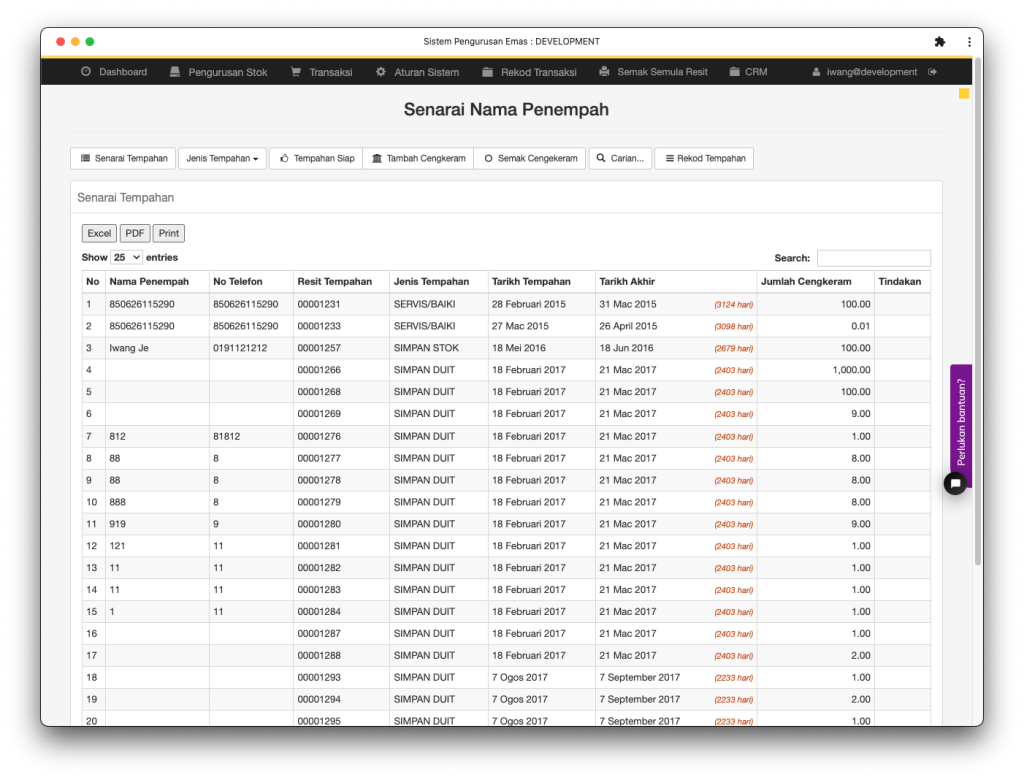This screenshot has width=1024, height=780.
Task: Click the yellow square indicator at top right
Action: [964, 94]
